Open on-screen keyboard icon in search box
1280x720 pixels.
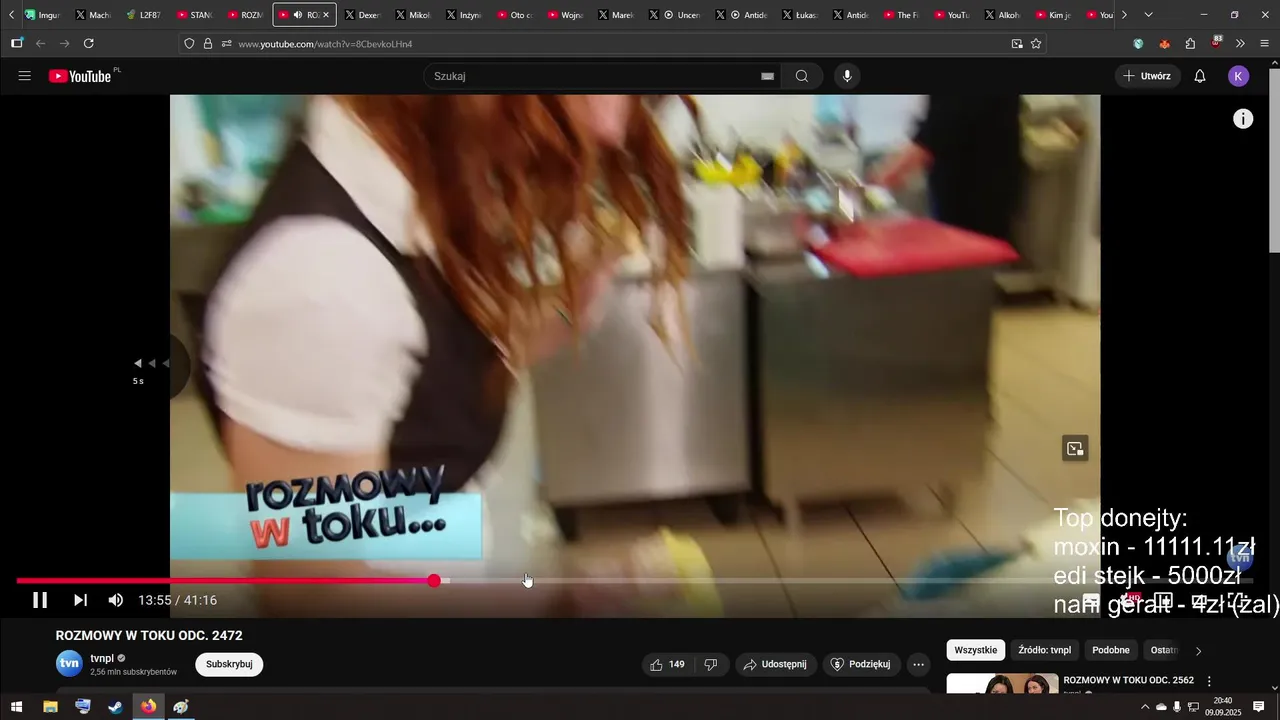[x=768, y=76]
